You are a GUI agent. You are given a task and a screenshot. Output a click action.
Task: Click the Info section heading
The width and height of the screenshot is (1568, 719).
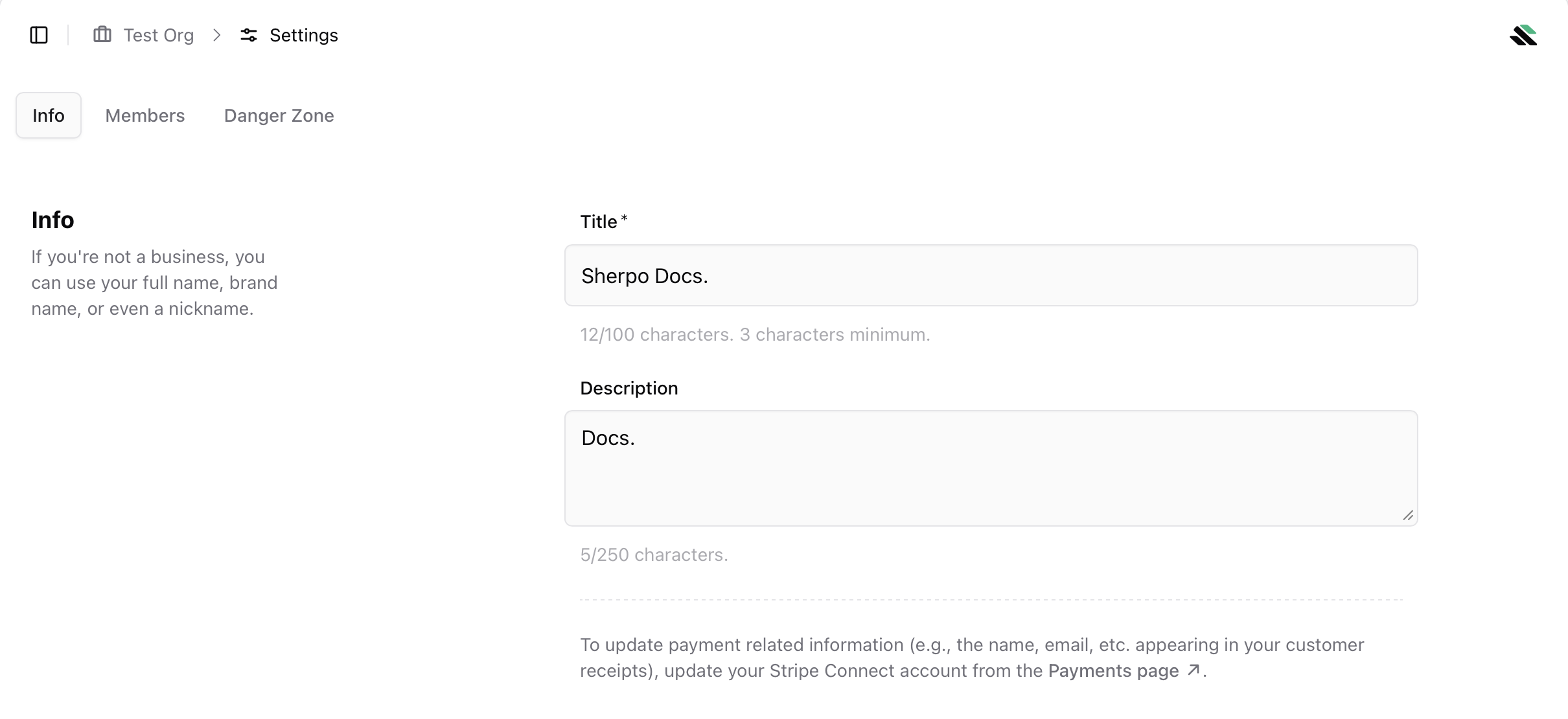pyautogui.click(x=52, y=220)
